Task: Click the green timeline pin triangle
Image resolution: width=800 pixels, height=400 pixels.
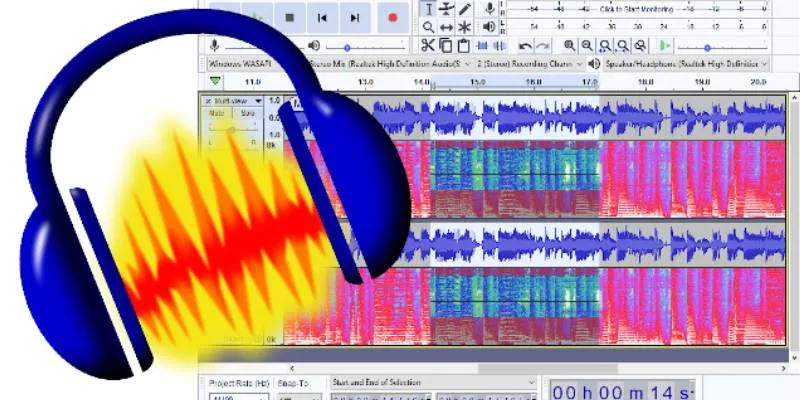Action: tap(216, 81)
